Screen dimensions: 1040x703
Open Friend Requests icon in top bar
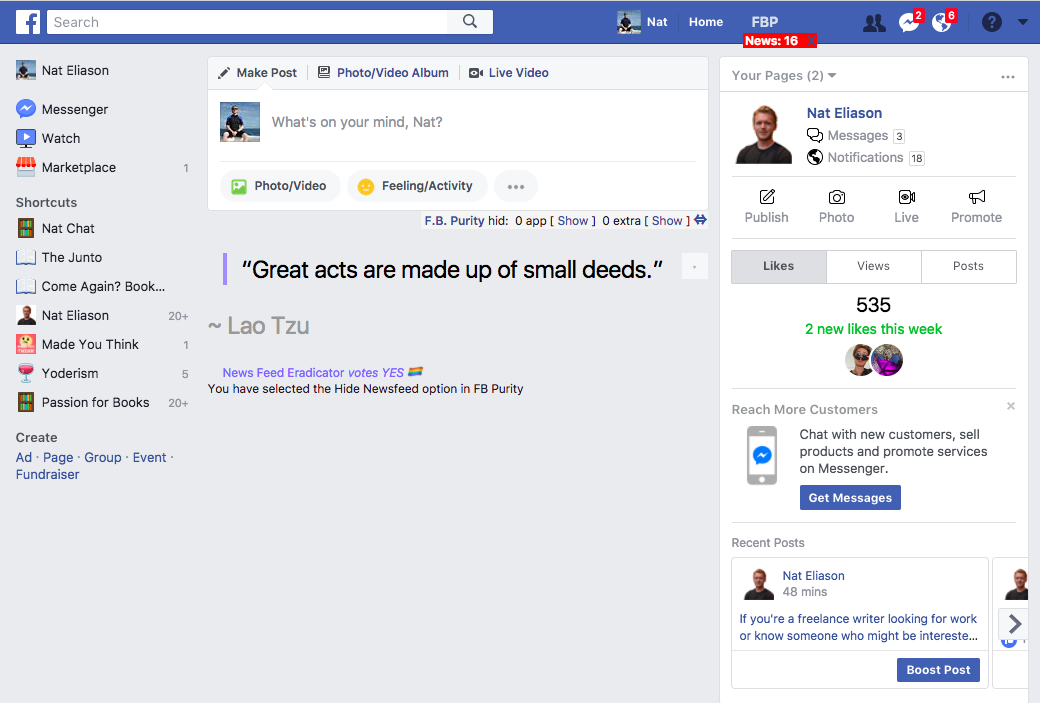874,23
